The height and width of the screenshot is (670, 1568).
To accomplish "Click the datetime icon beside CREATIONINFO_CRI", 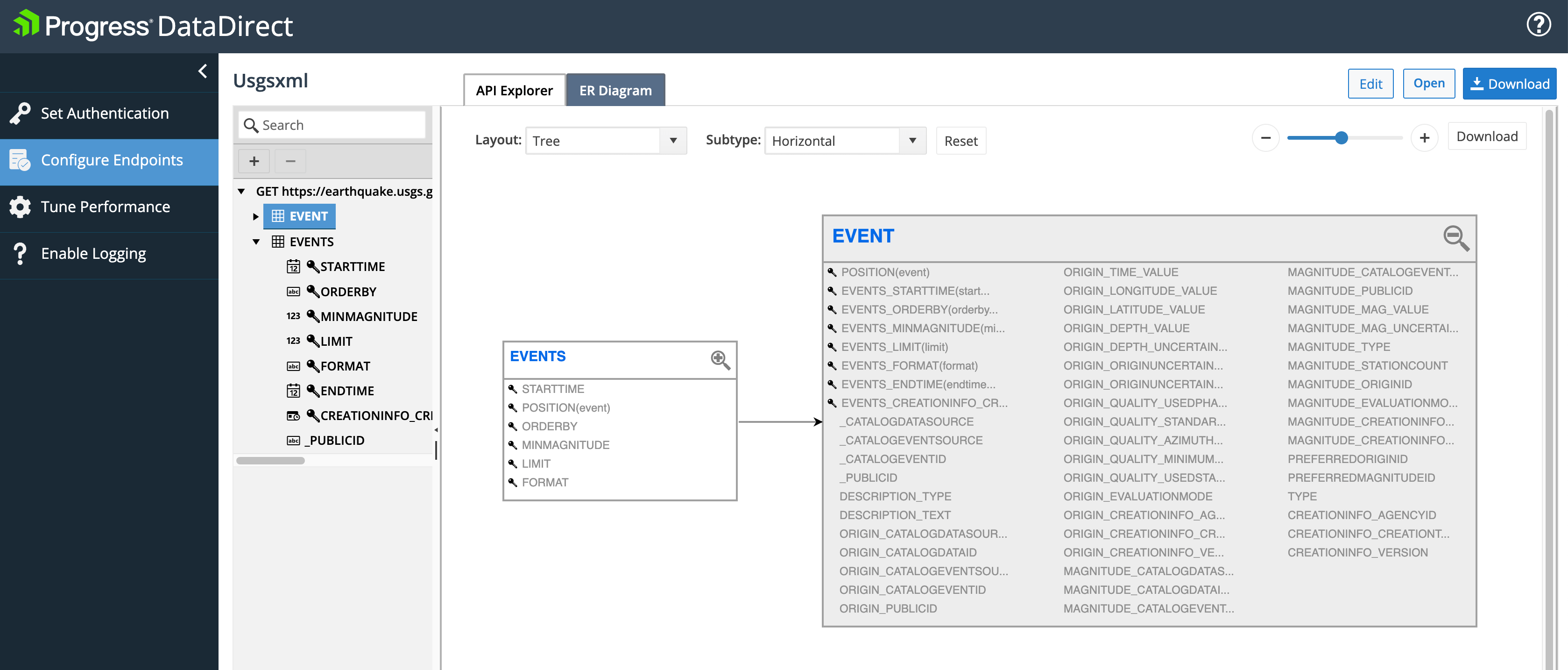I will [x=293, y=416].
